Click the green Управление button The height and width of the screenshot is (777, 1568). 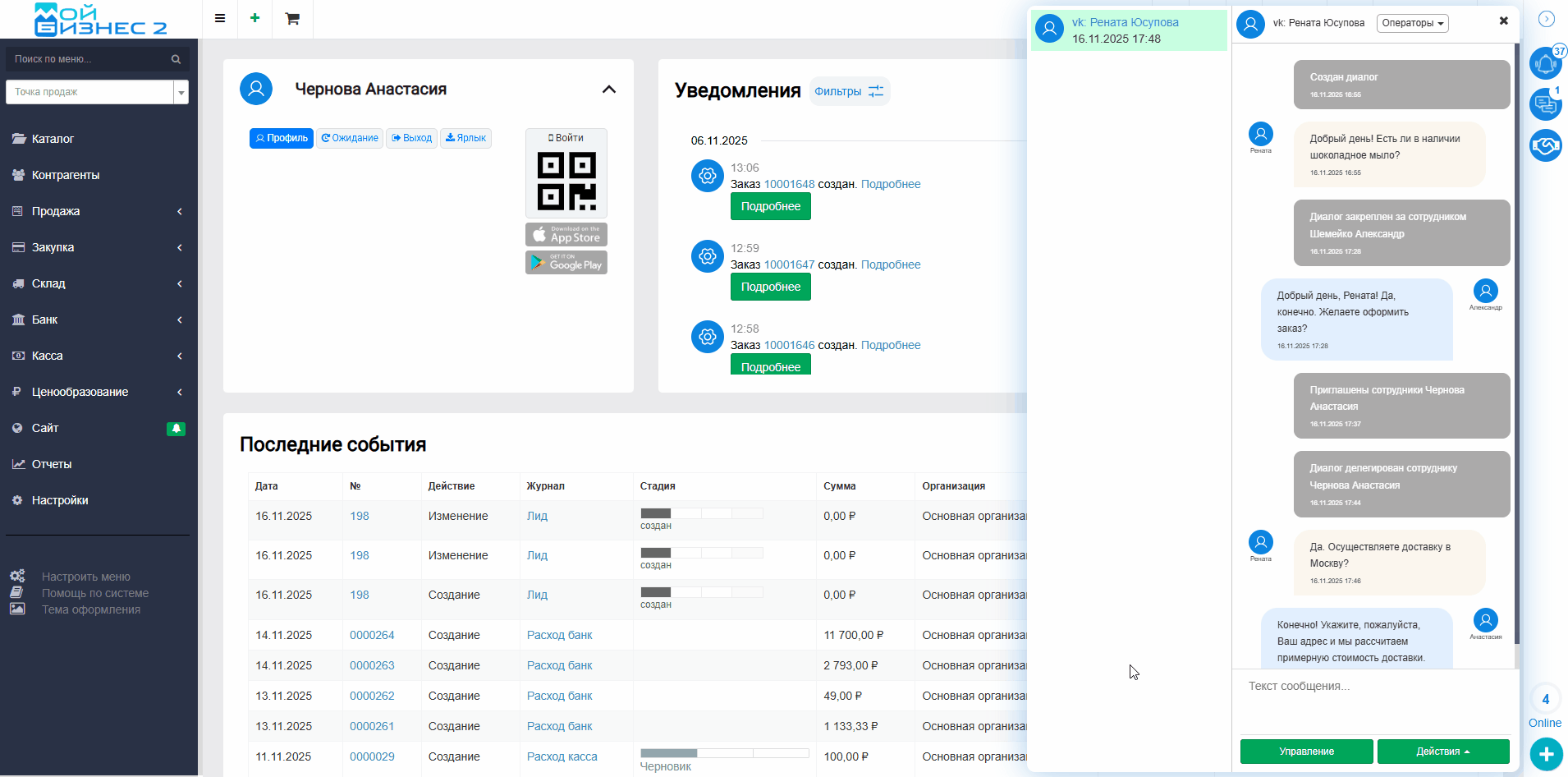click(x=1306, y=752)
